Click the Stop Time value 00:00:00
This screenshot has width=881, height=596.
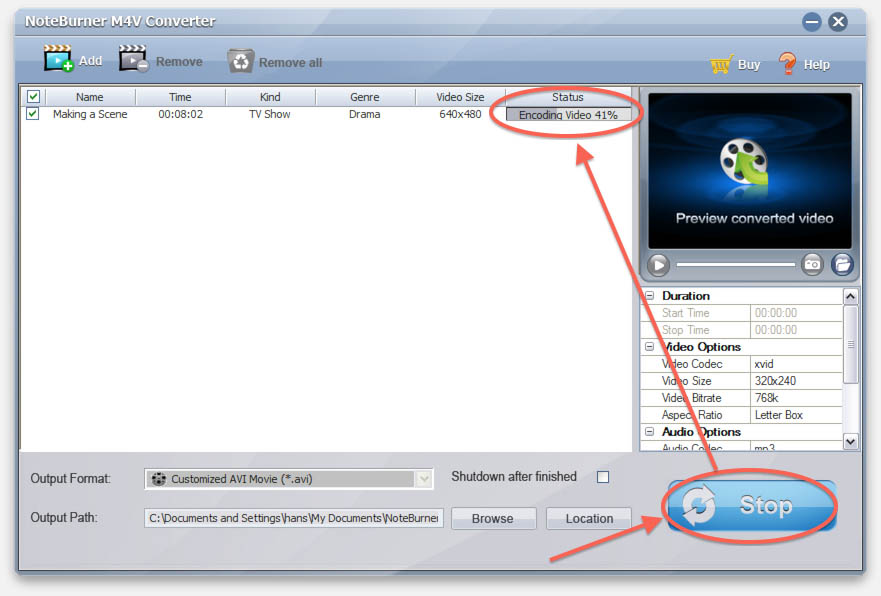(796, 330)
